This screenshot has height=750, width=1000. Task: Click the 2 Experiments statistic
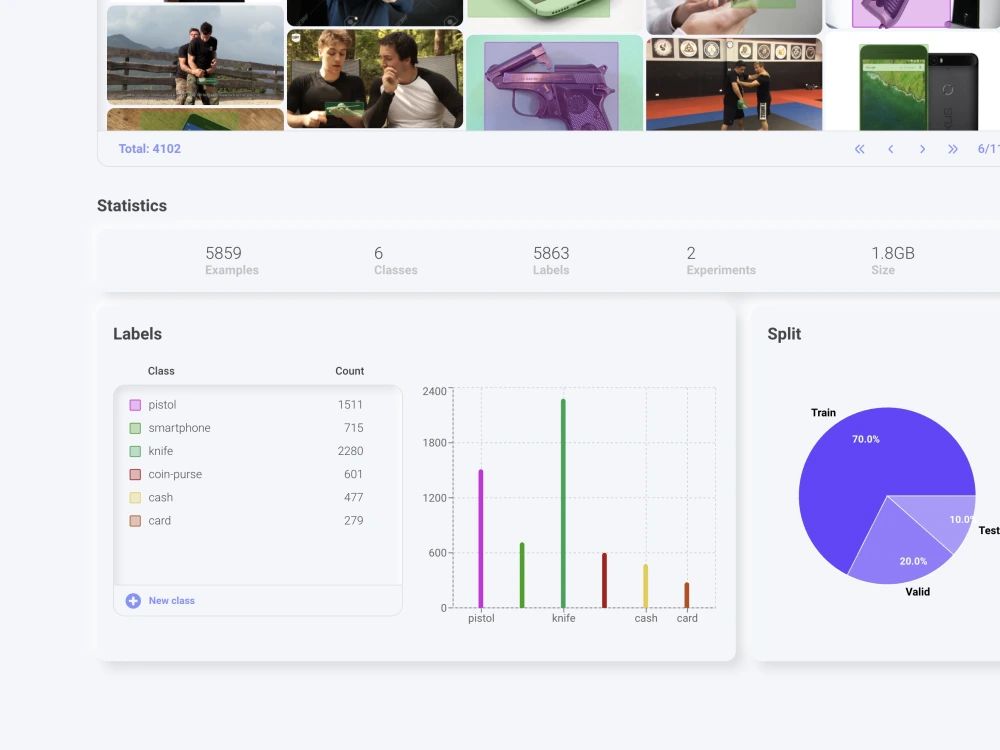721,261
